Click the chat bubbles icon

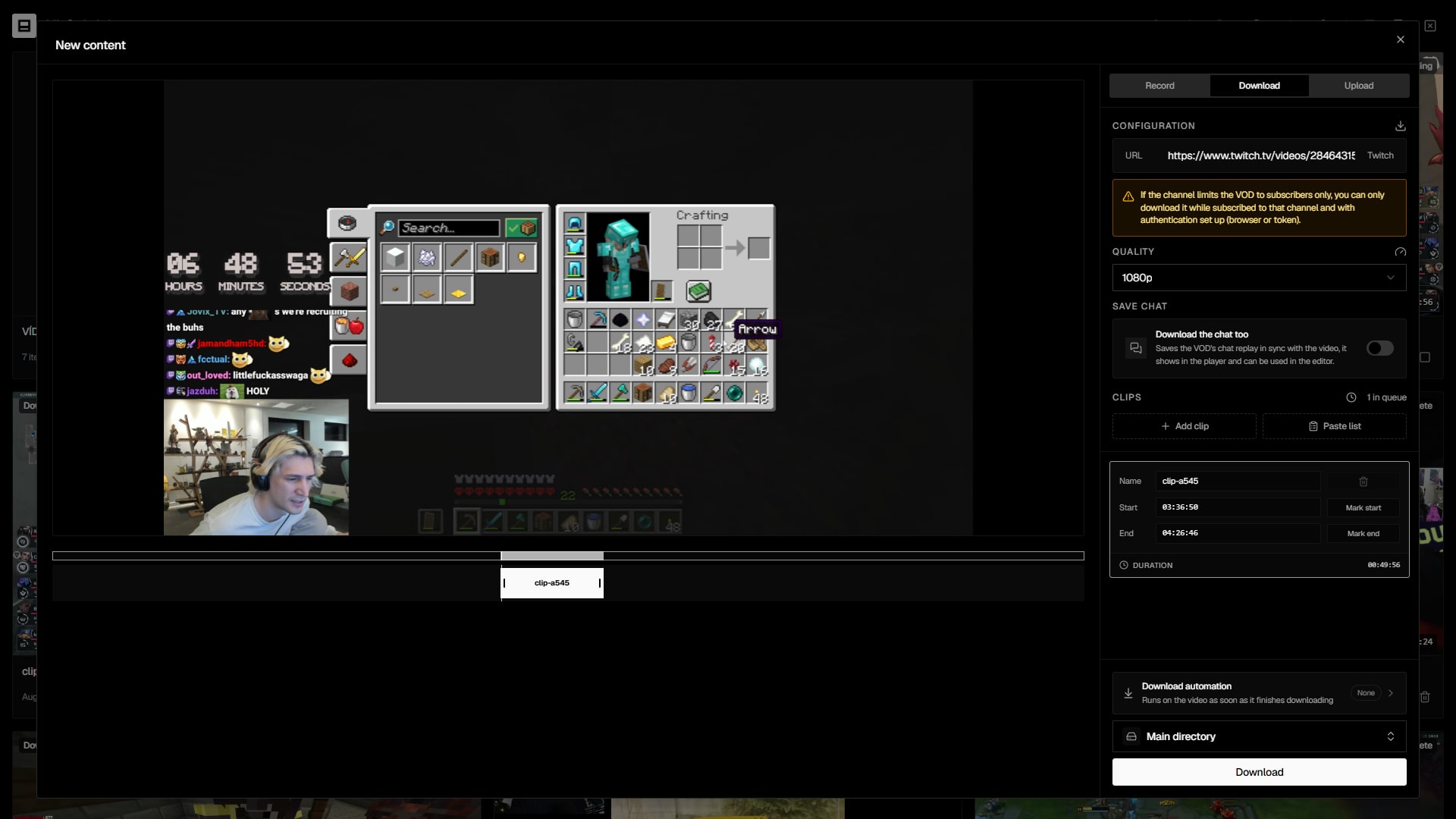(x=1135, y=348)
